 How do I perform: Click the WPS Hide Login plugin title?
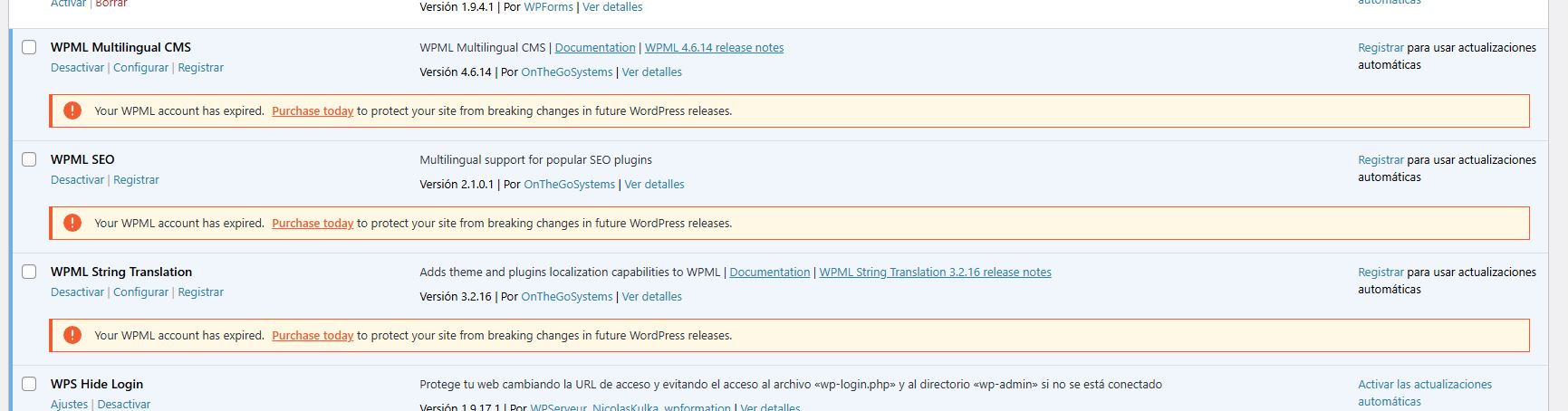tap(97, 384)
